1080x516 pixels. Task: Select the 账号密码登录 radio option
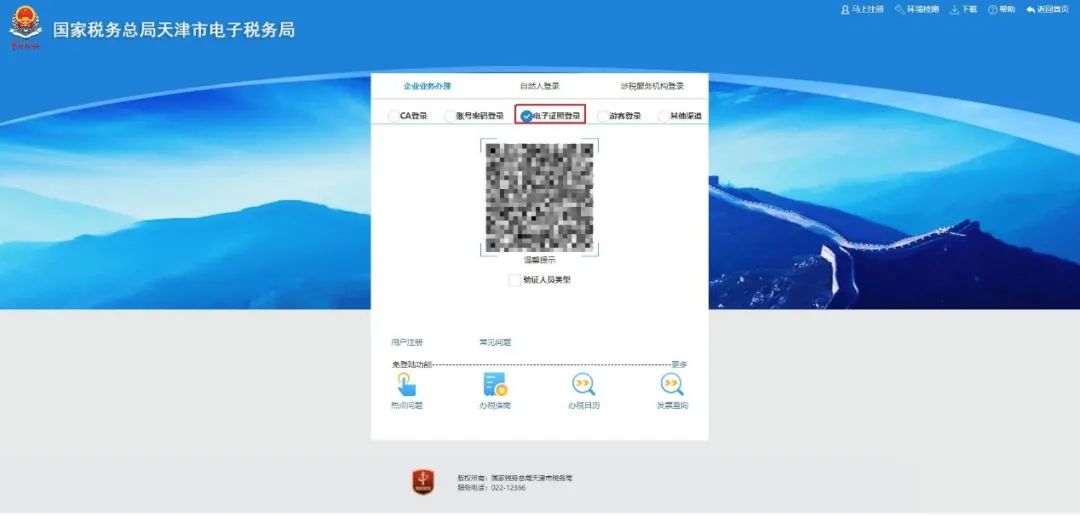(450, 116)
